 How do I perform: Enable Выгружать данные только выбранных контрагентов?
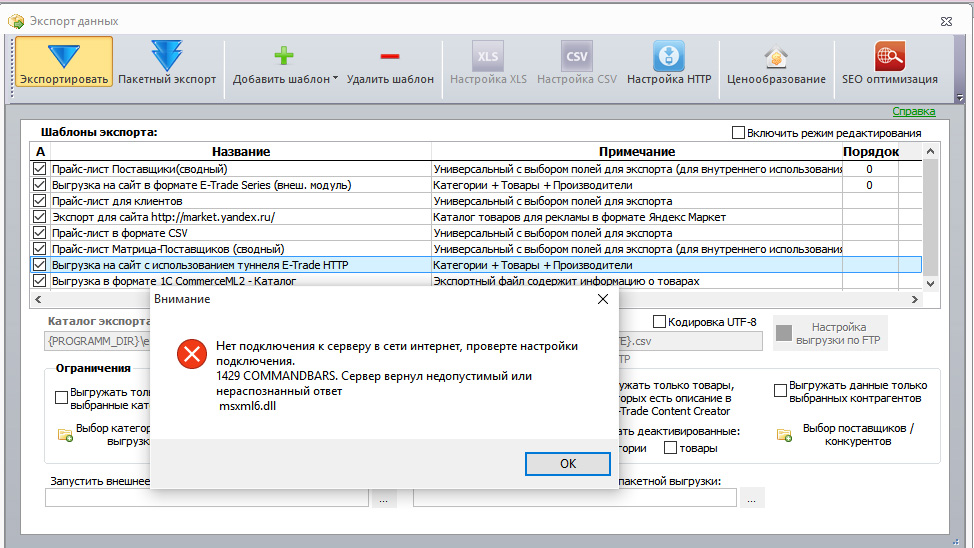click(780, 391)
